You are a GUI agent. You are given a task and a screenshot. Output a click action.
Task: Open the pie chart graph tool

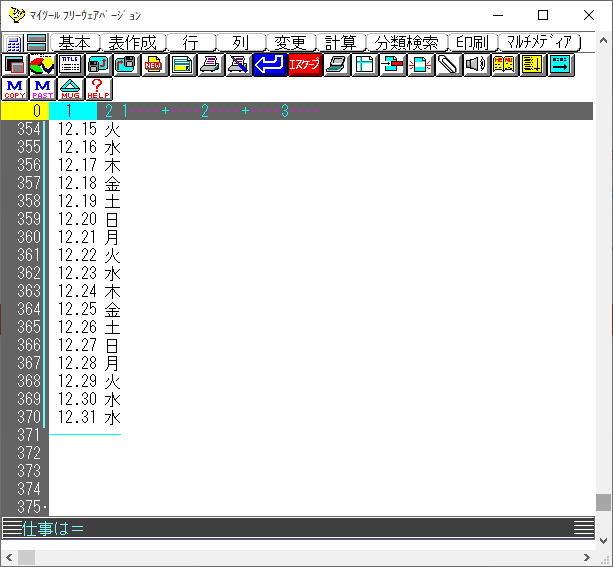(x=42, y=65)
